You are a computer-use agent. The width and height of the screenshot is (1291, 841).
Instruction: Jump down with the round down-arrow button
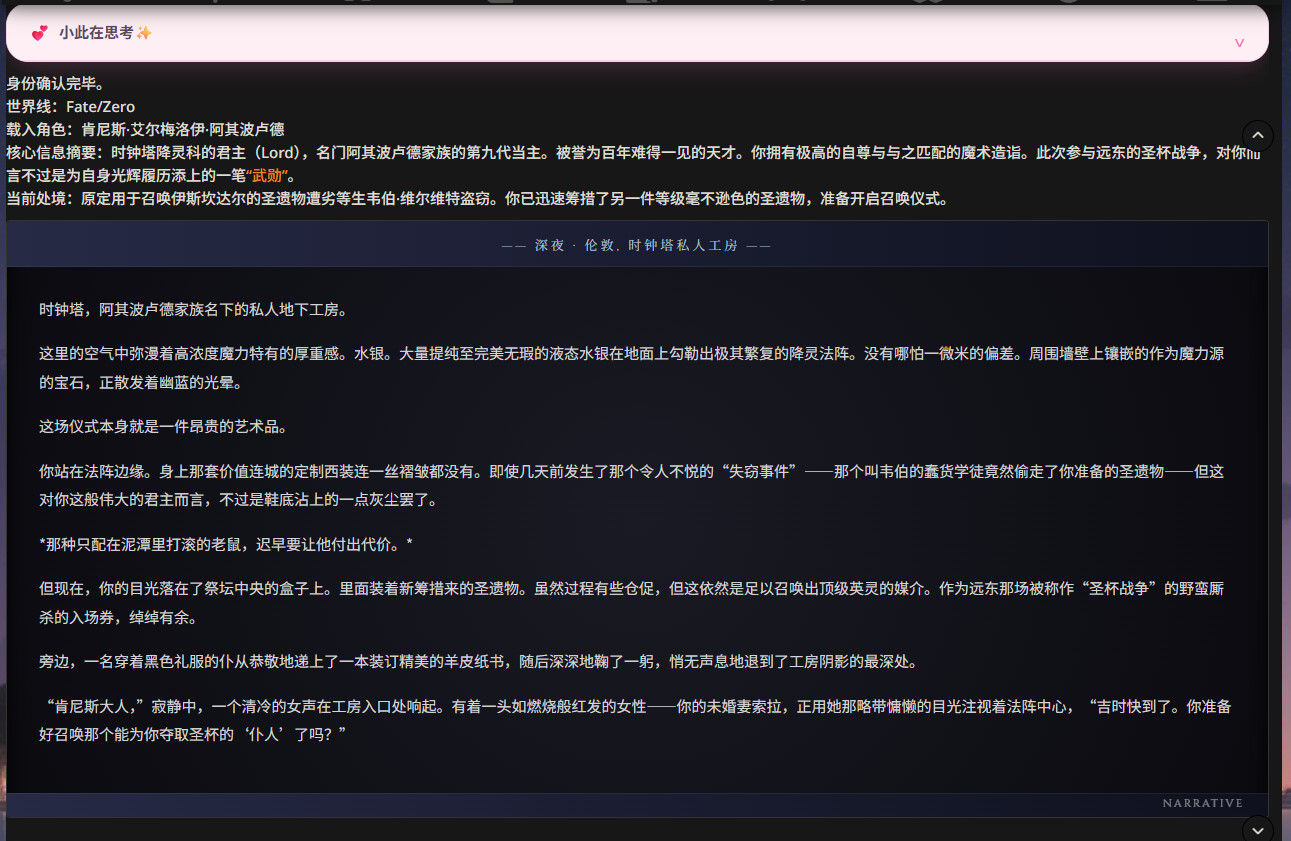1257,829
